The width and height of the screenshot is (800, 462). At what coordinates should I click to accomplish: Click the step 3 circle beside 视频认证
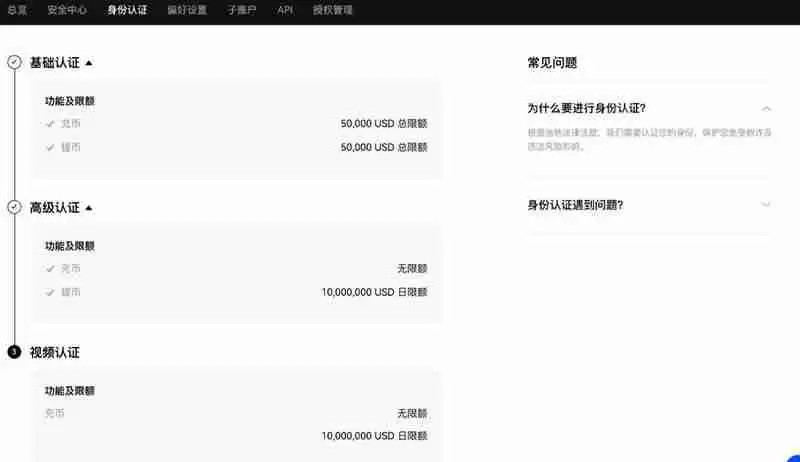[x=14, y=352]
